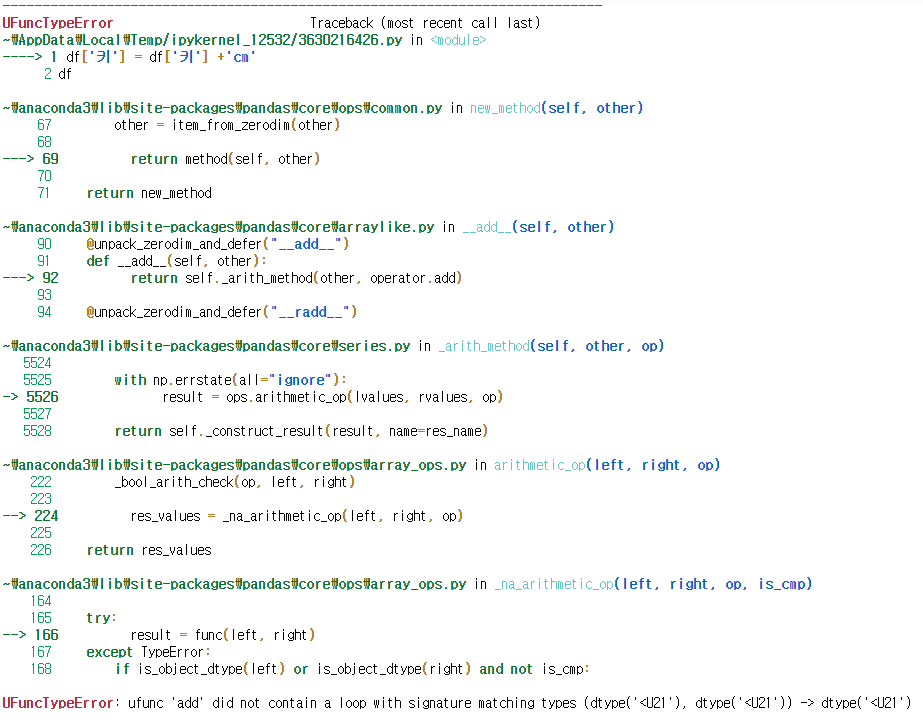This screenshot has height=724, width=923.
Task: Click line 71 'return new_method'
Action: point(149,193)
